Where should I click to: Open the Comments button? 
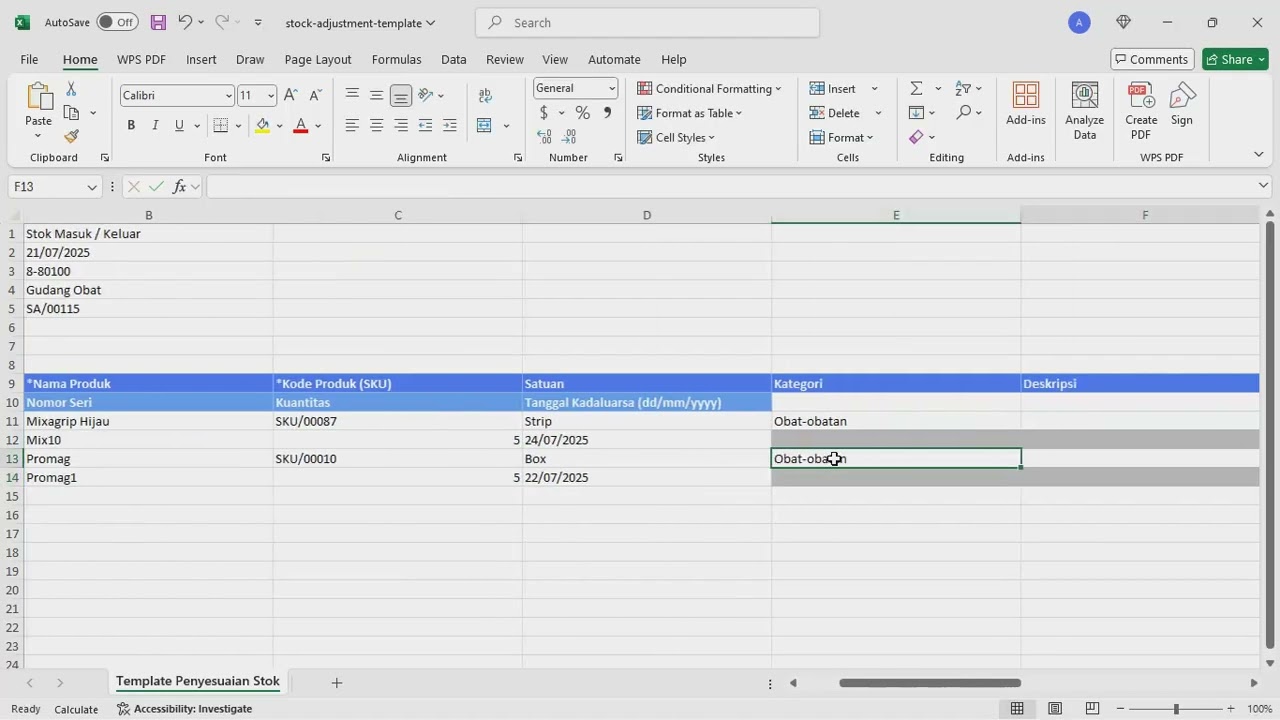1150,59
